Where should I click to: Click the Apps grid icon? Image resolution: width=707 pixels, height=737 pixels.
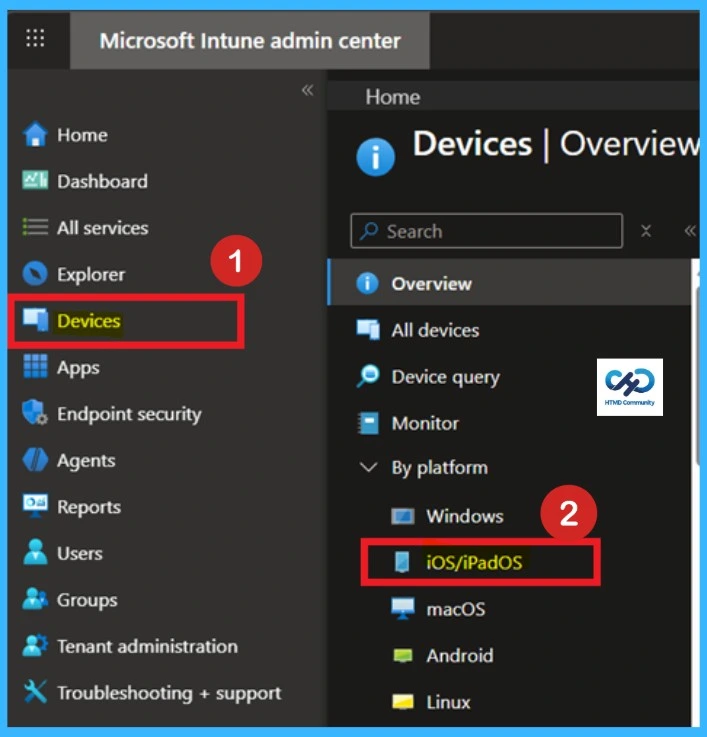pos(35,366)
